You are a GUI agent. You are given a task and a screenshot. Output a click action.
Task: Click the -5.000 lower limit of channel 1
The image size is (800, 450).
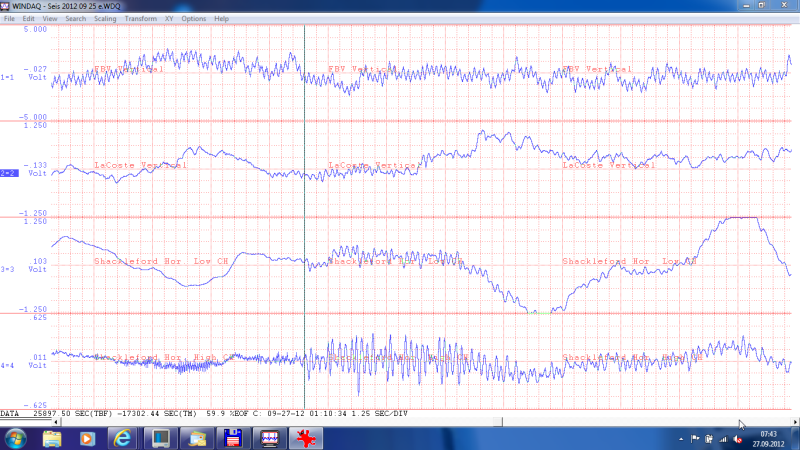tap(33, 117)
